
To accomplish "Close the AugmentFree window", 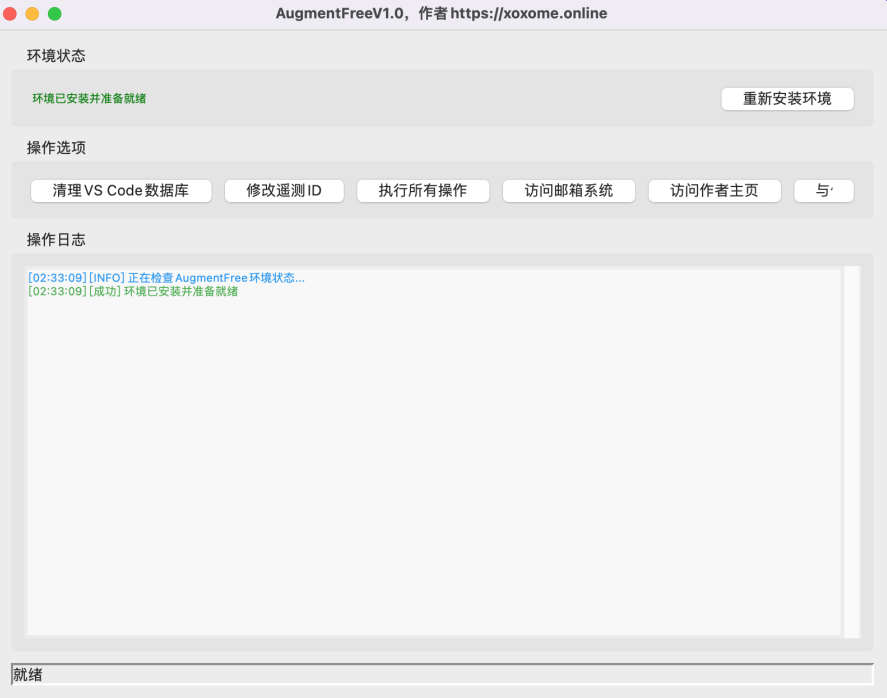I will [x=10, y=14].
